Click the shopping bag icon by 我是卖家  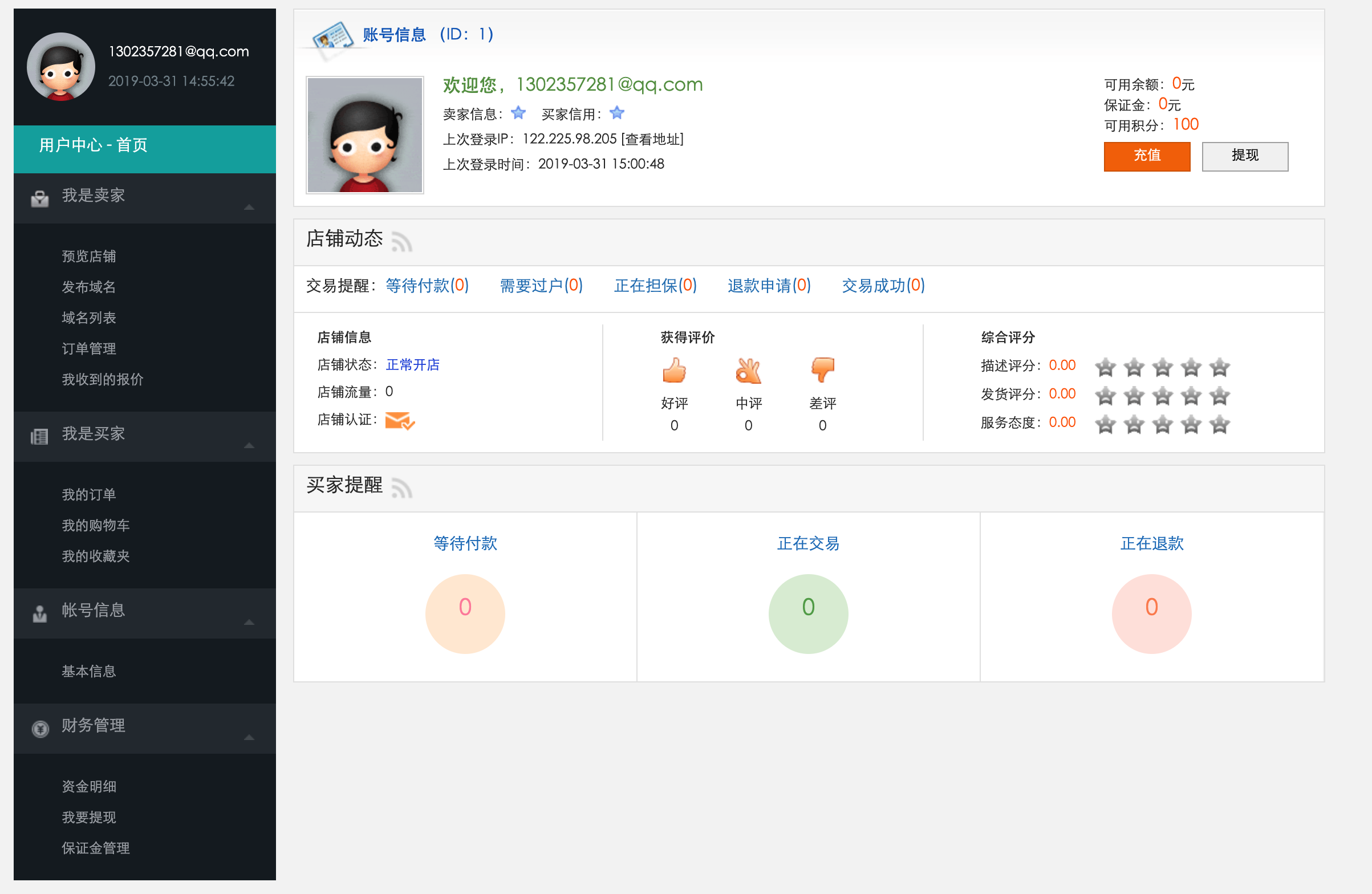click(x=40, y=199)
